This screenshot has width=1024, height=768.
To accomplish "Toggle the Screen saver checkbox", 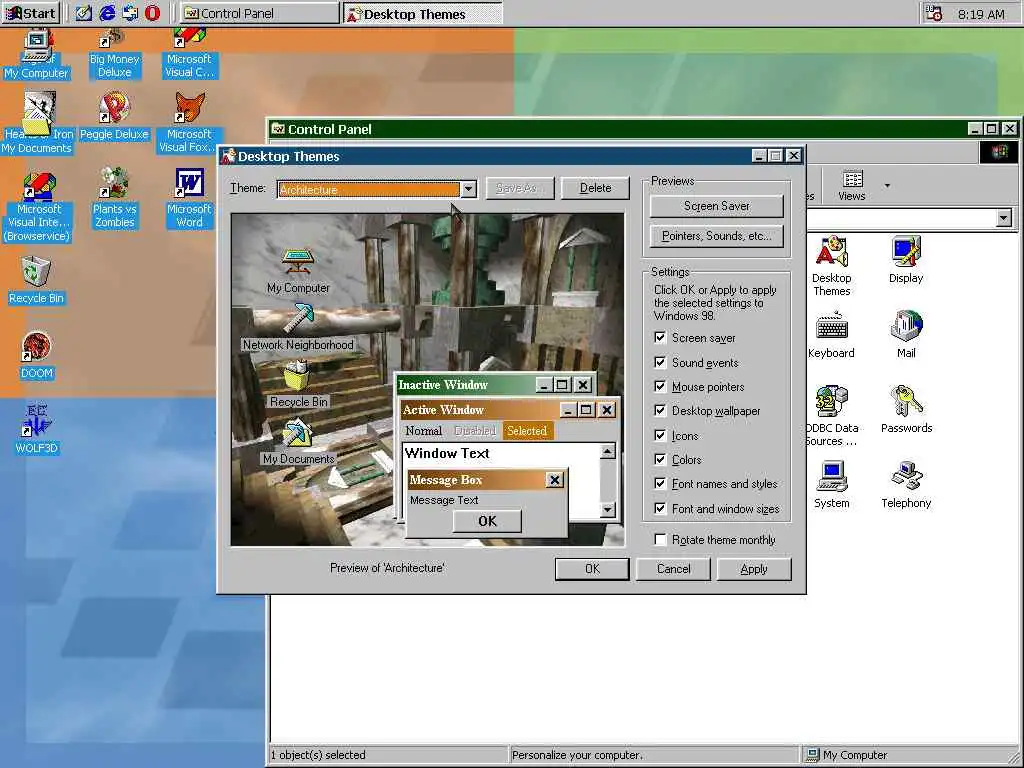I will (x=660, y=338).
